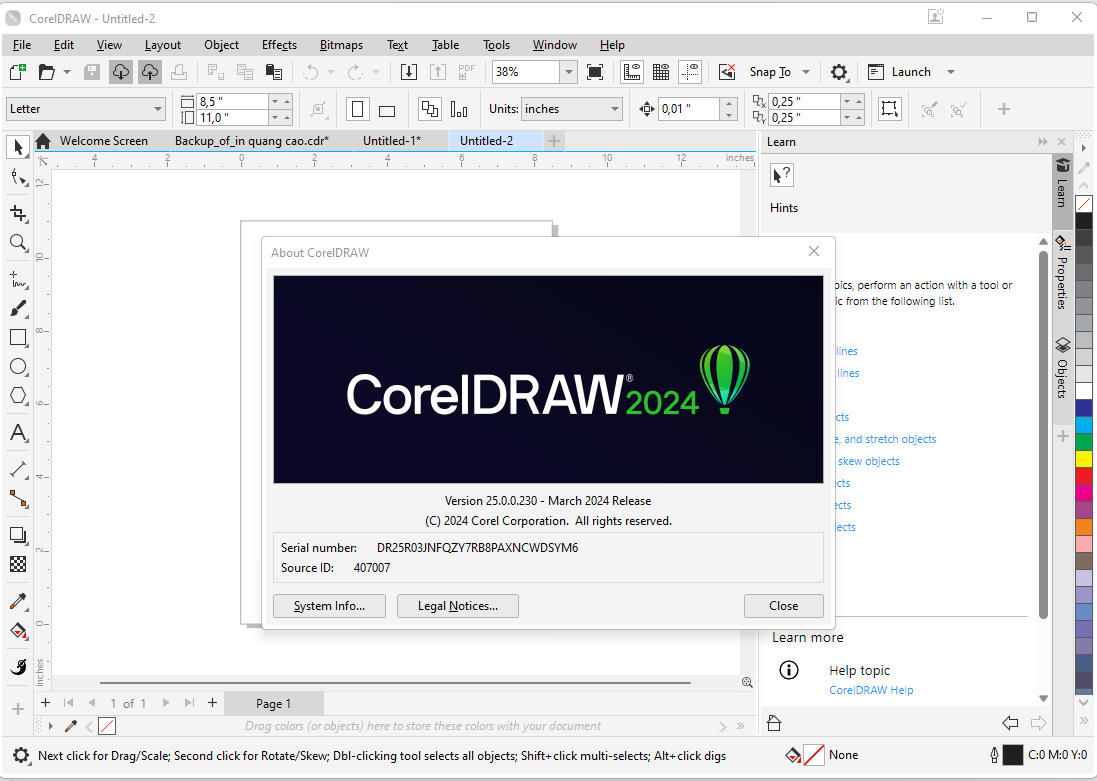Set page to portrait orientation
1097x781 pixels.
pyautogui.click(x=358, y=109)
